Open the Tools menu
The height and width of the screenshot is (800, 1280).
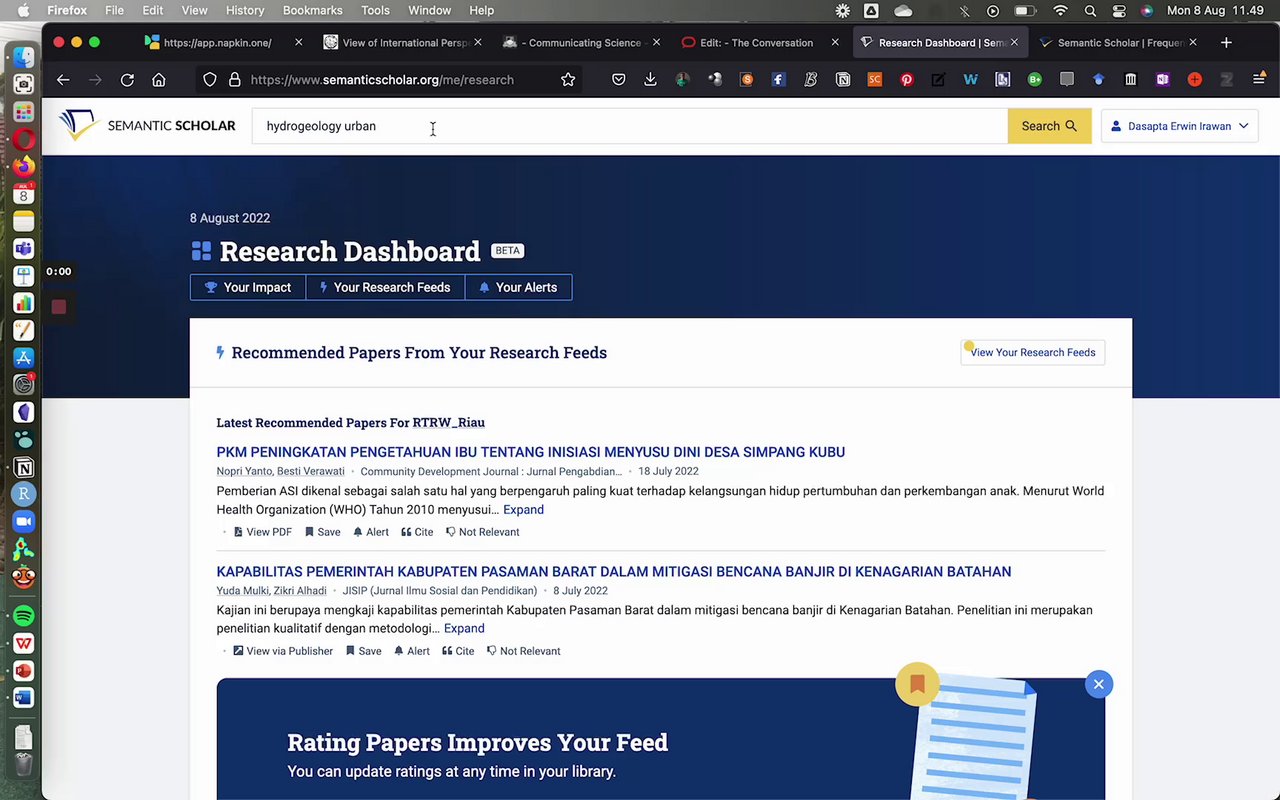click(376, 10)
